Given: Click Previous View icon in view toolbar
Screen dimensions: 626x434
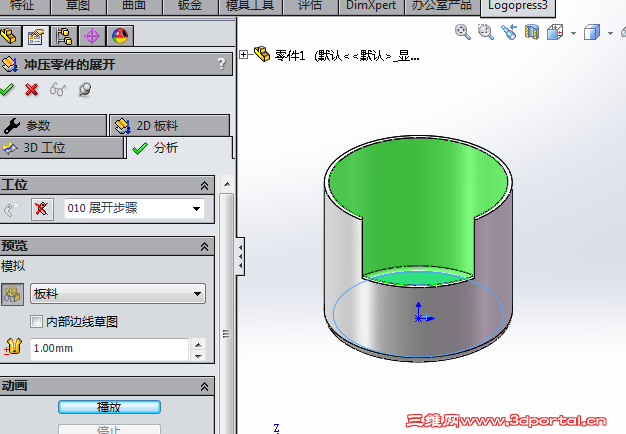Looking at the screenshot, I should click(x=509, y=32).
